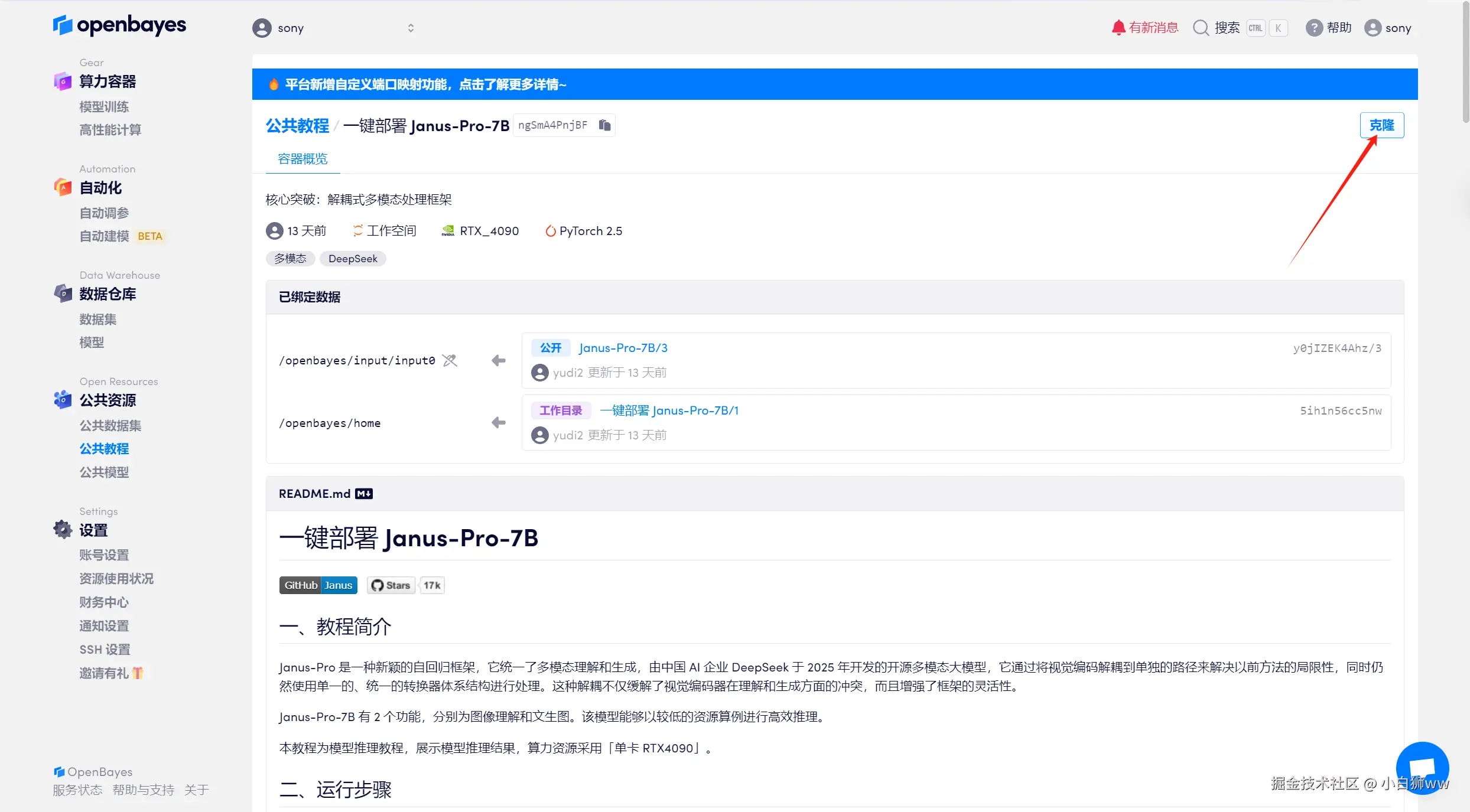
Task: Click the search magnifier icon
Action: pos(1201,28)
